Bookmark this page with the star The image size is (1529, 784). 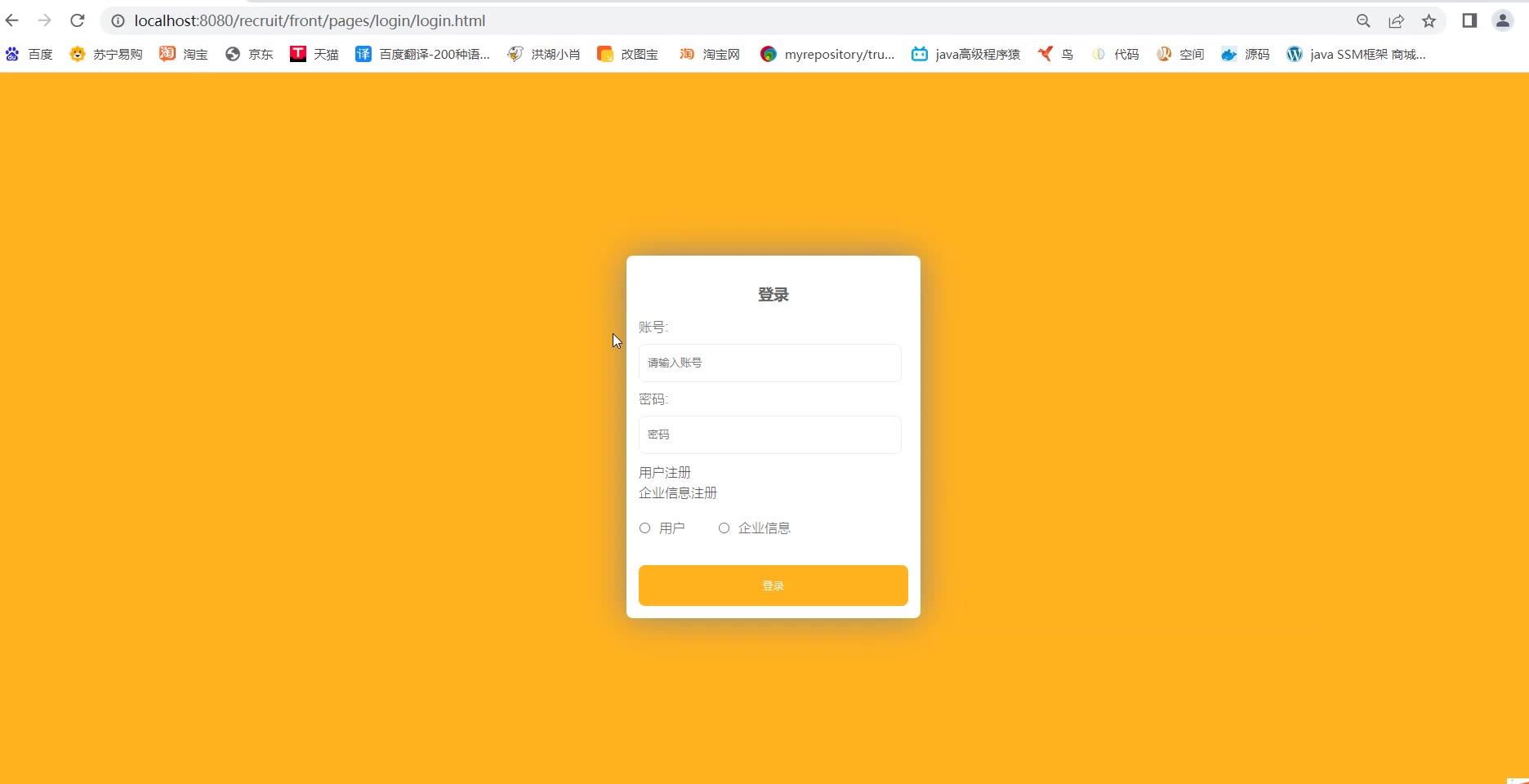click(1429, 21)
